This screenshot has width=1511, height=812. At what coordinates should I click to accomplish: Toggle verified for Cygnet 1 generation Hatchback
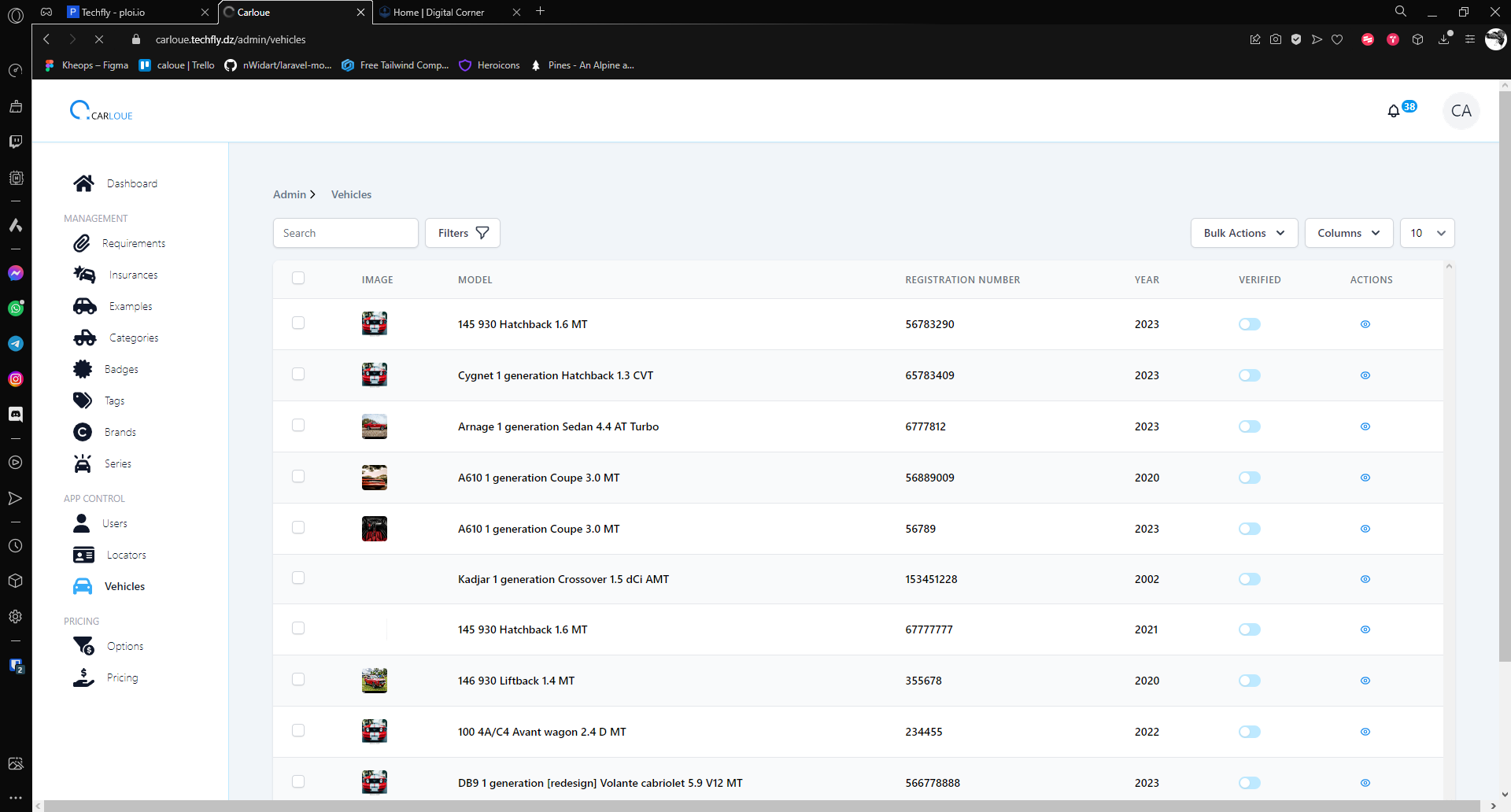pos(1249,375)
